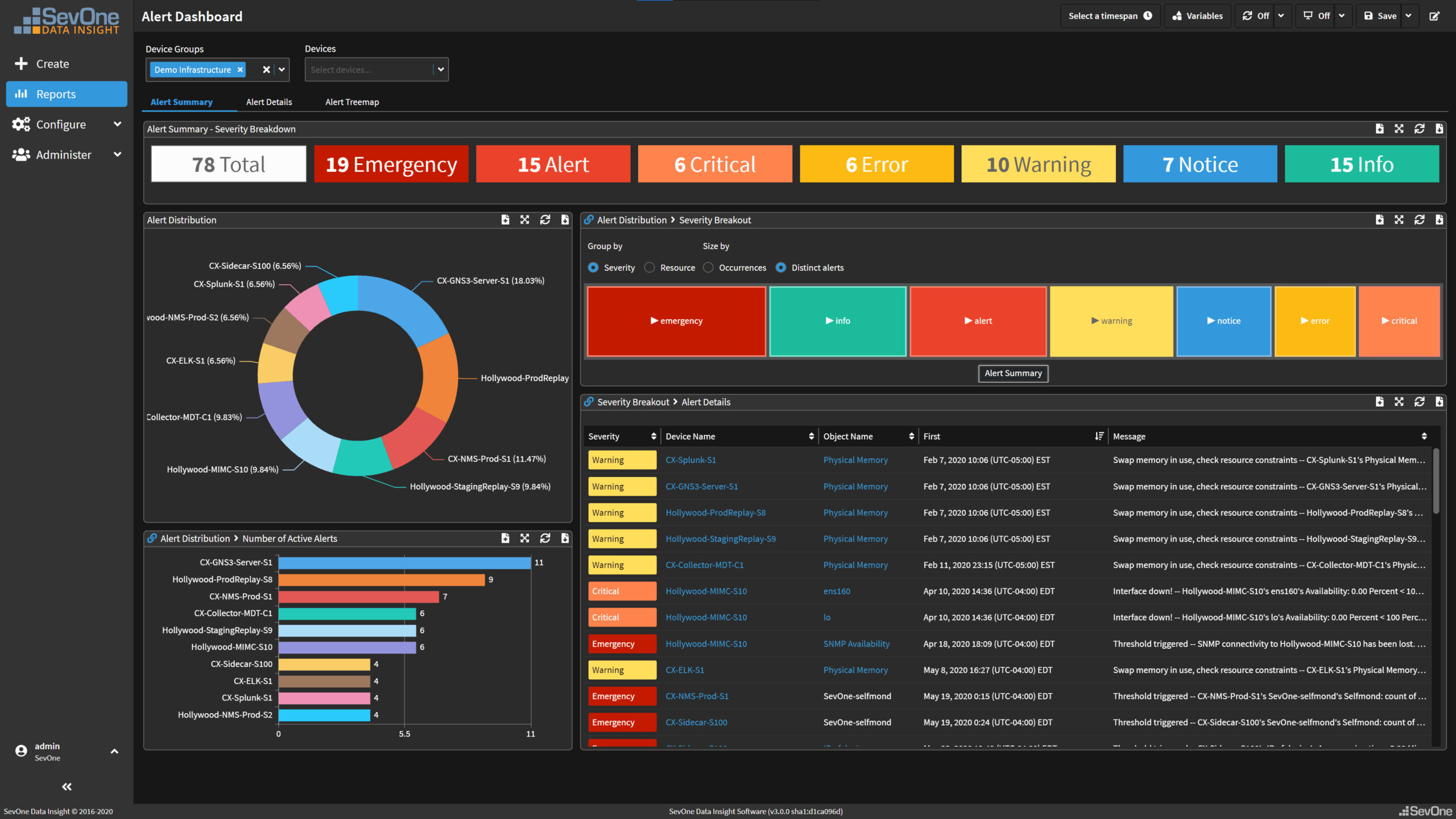
Task: Click info treemap tile
Action: pos(837,321)
